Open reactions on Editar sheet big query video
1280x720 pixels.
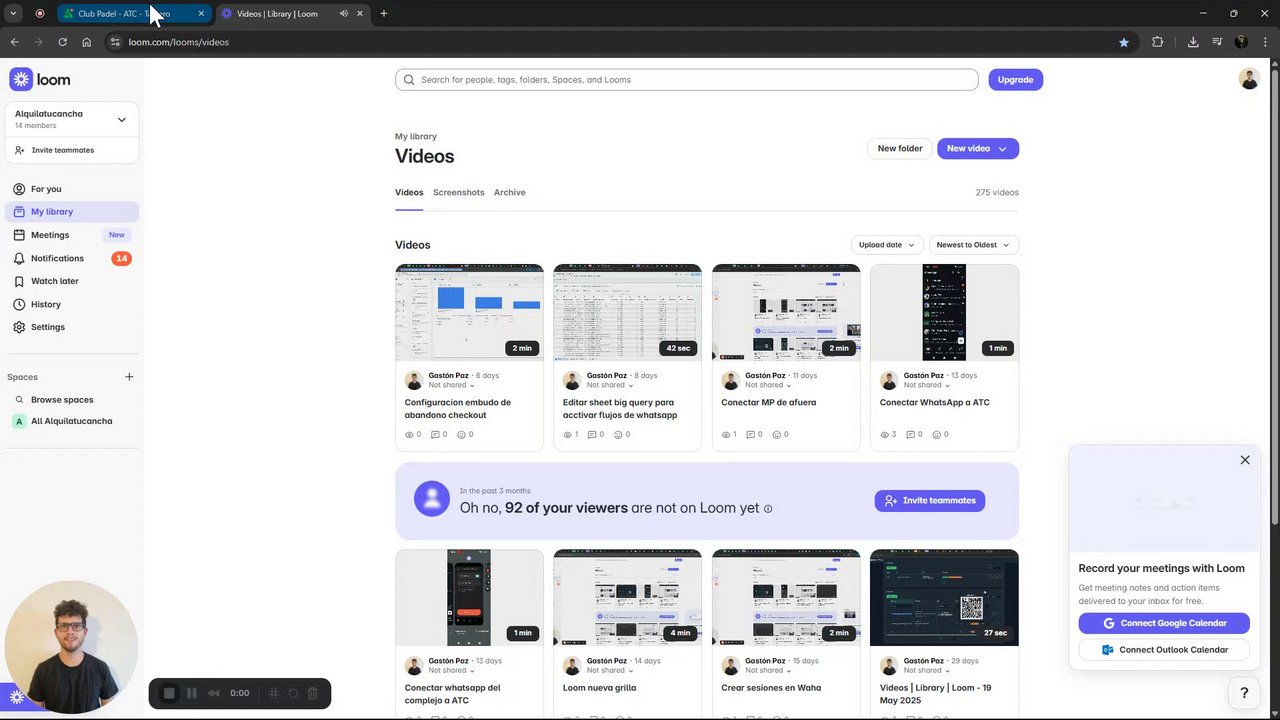click(x=624, y=435)
